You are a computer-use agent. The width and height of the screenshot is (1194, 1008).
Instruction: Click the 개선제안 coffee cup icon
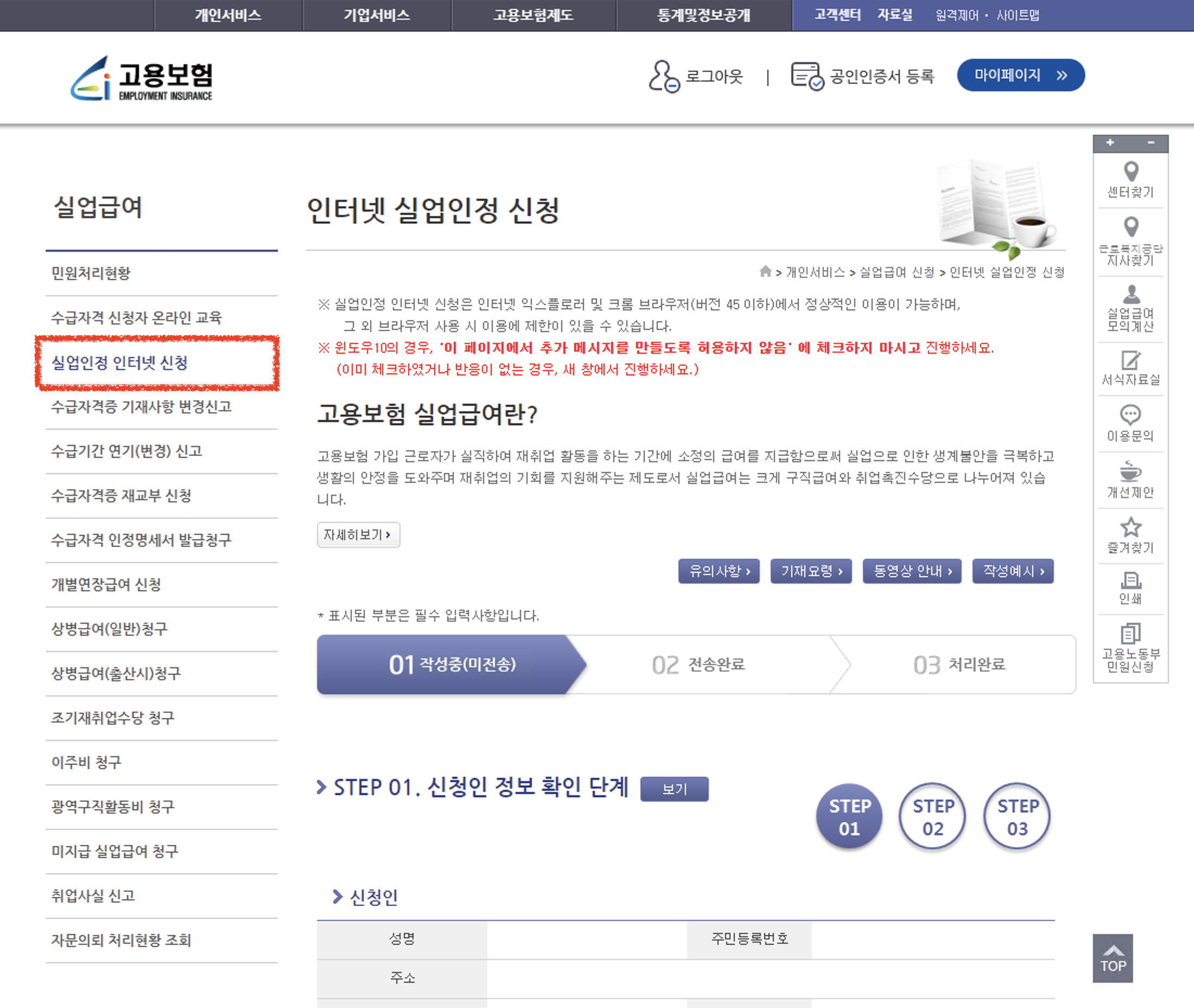coord(1131,471)
